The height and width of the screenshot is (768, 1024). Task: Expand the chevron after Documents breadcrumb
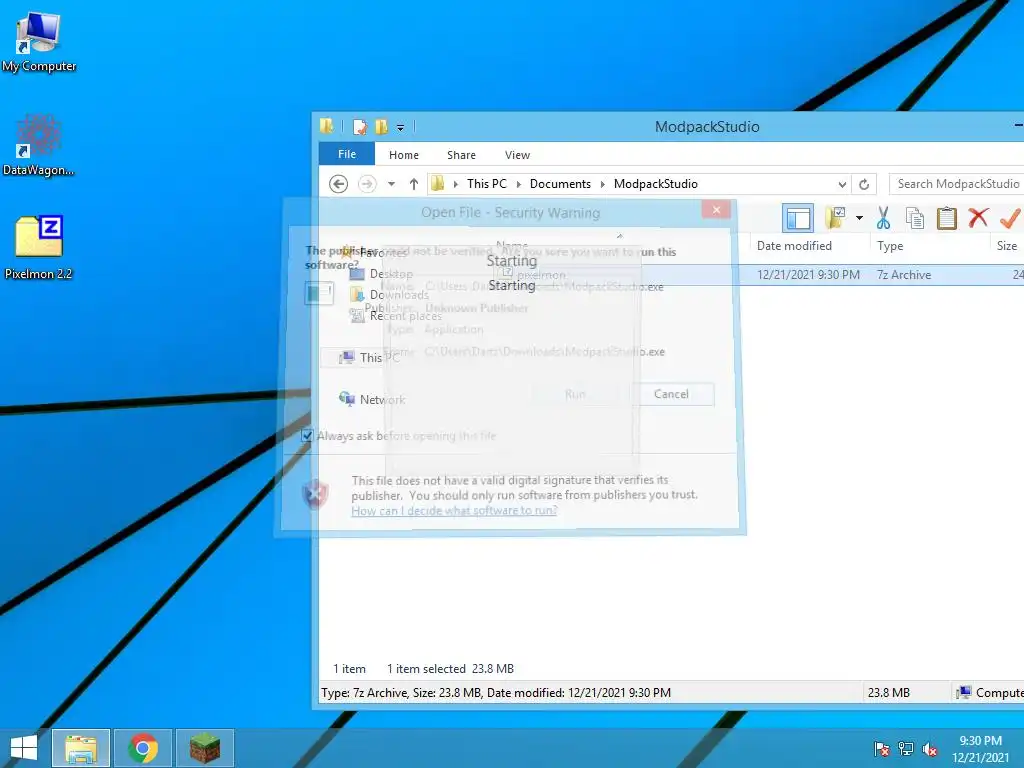click(602, 184)
